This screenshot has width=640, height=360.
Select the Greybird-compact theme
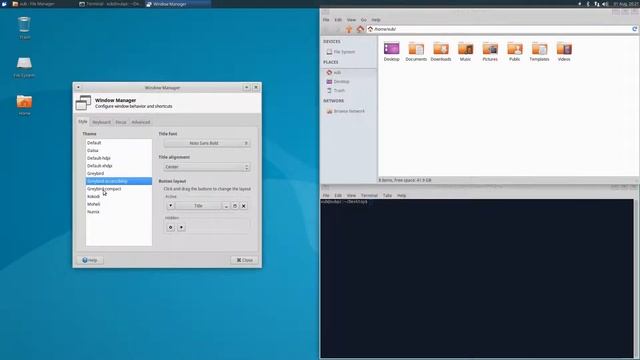click(x=119, y=189)
